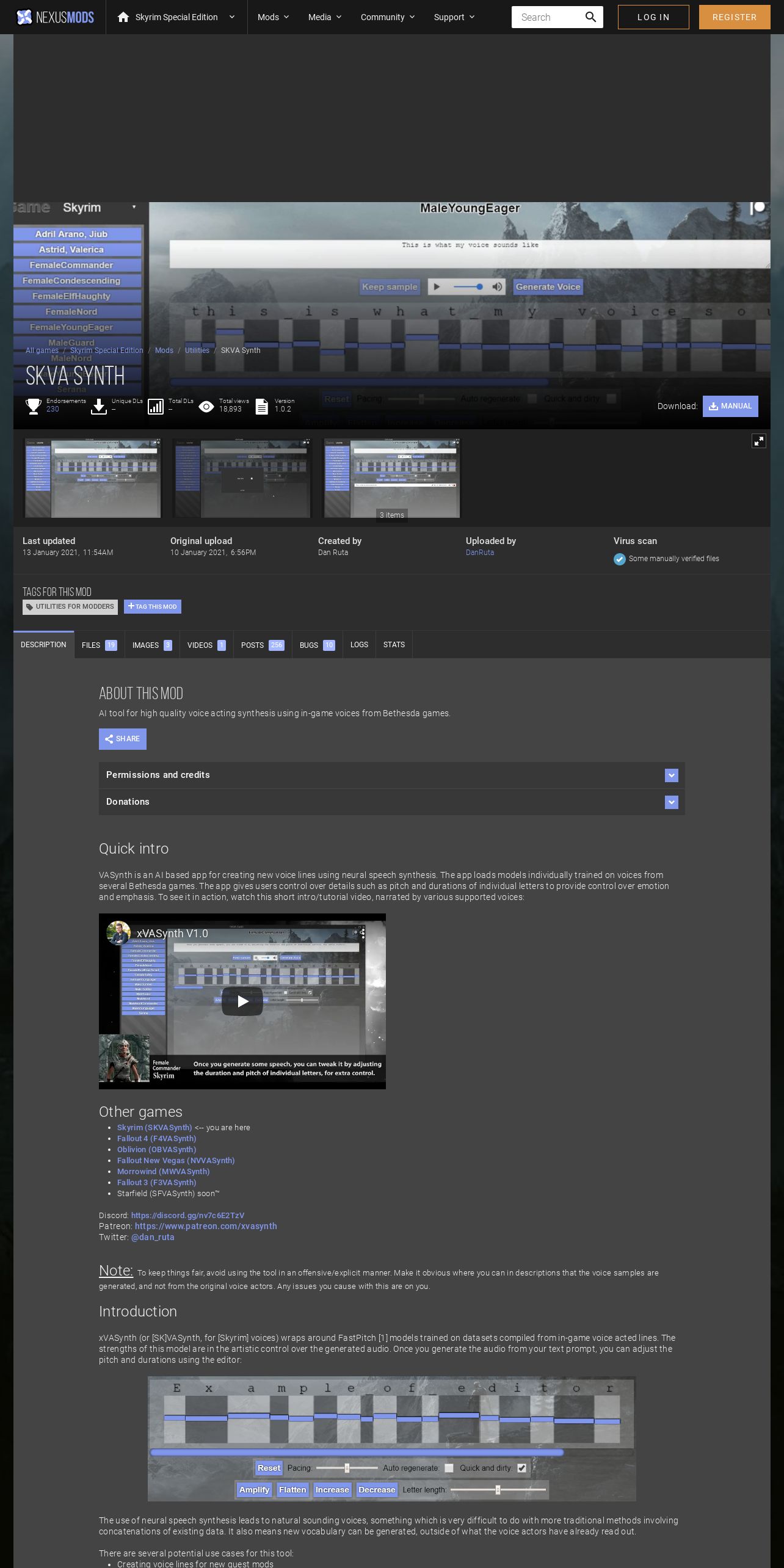Click the endorsements trophy icon
The image size is (784, 1568).
pyautogui.click(x=34, y=406)
